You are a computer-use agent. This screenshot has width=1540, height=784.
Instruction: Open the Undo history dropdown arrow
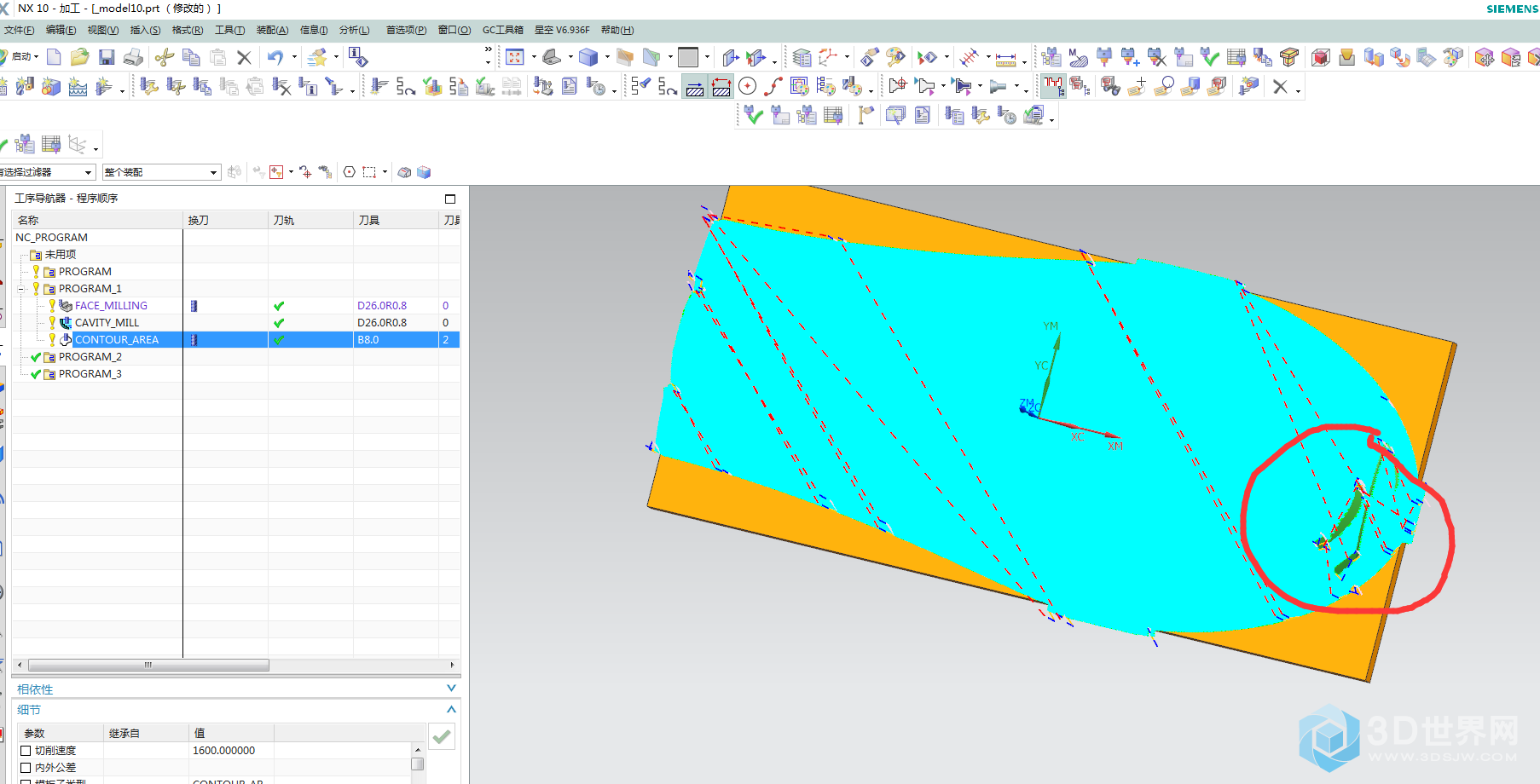coord(294,57)
